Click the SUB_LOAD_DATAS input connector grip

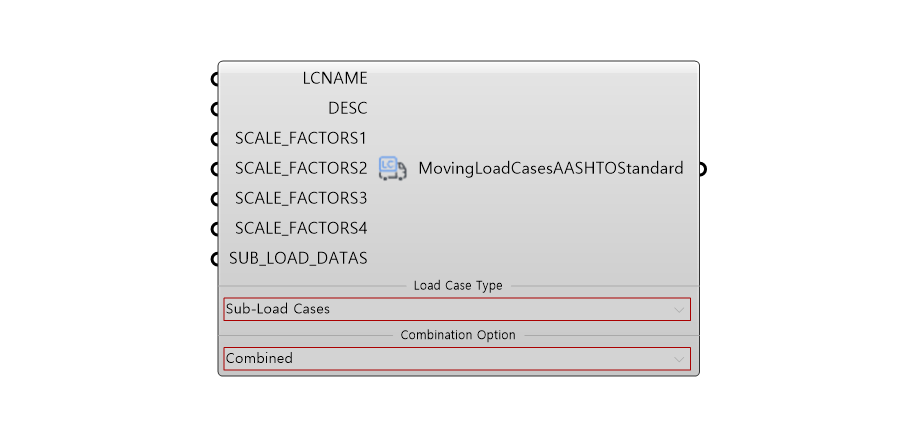[215, 259]
